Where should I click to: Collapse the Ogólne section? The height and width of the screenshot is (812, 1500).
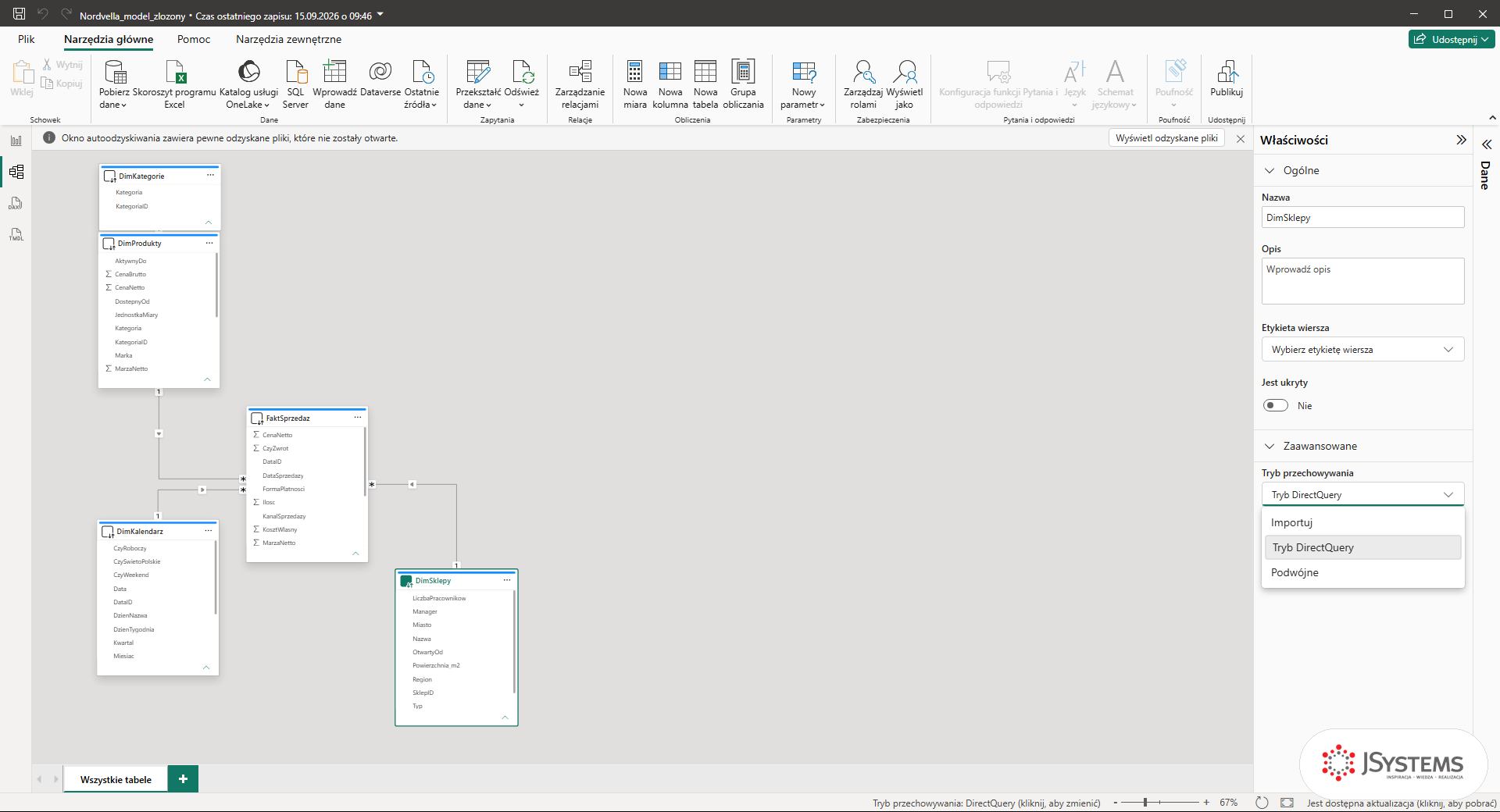click(1270, 170)
